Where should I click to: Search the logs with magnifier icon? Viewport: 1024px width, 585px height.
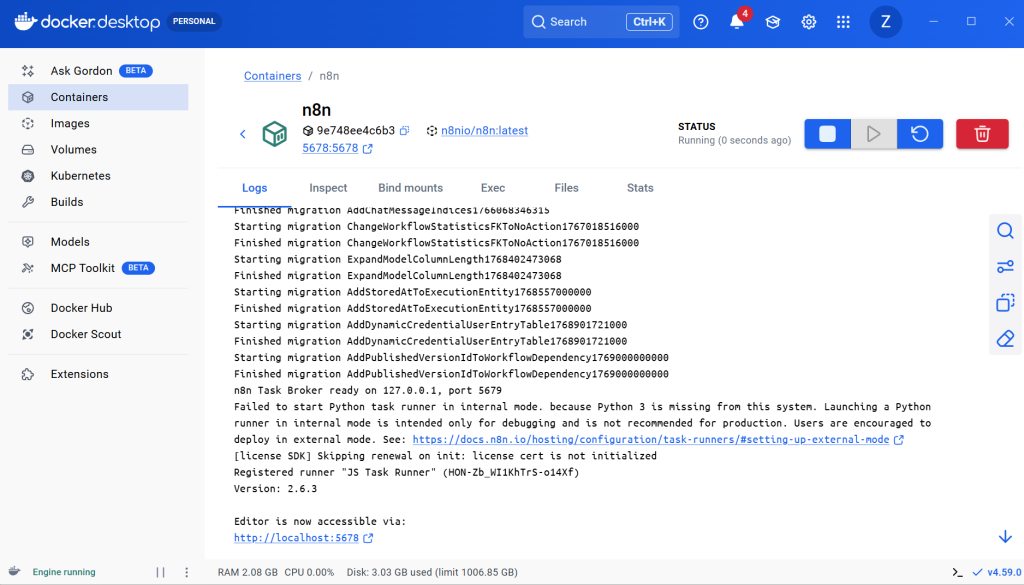1005,231
